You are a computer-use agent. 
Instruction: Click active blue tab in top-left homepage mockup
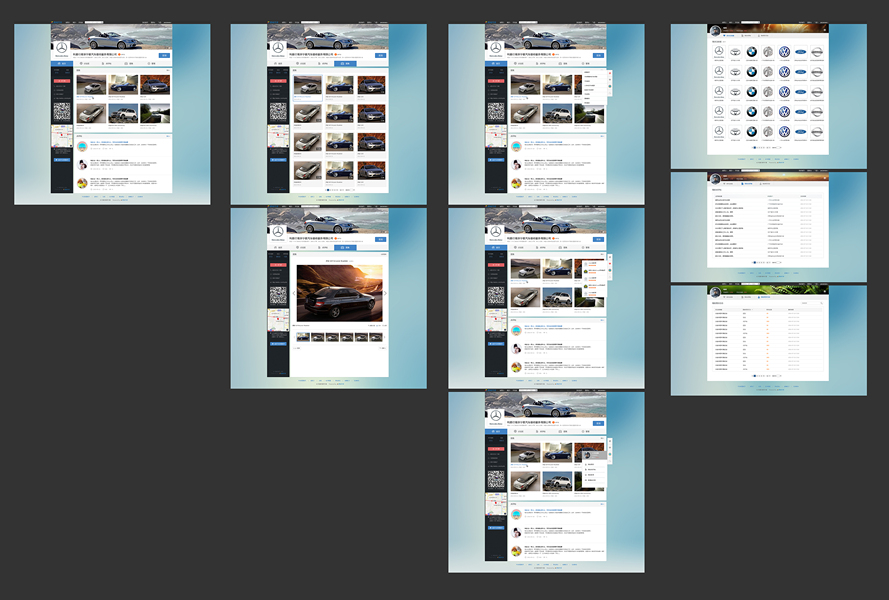[62, 64]
